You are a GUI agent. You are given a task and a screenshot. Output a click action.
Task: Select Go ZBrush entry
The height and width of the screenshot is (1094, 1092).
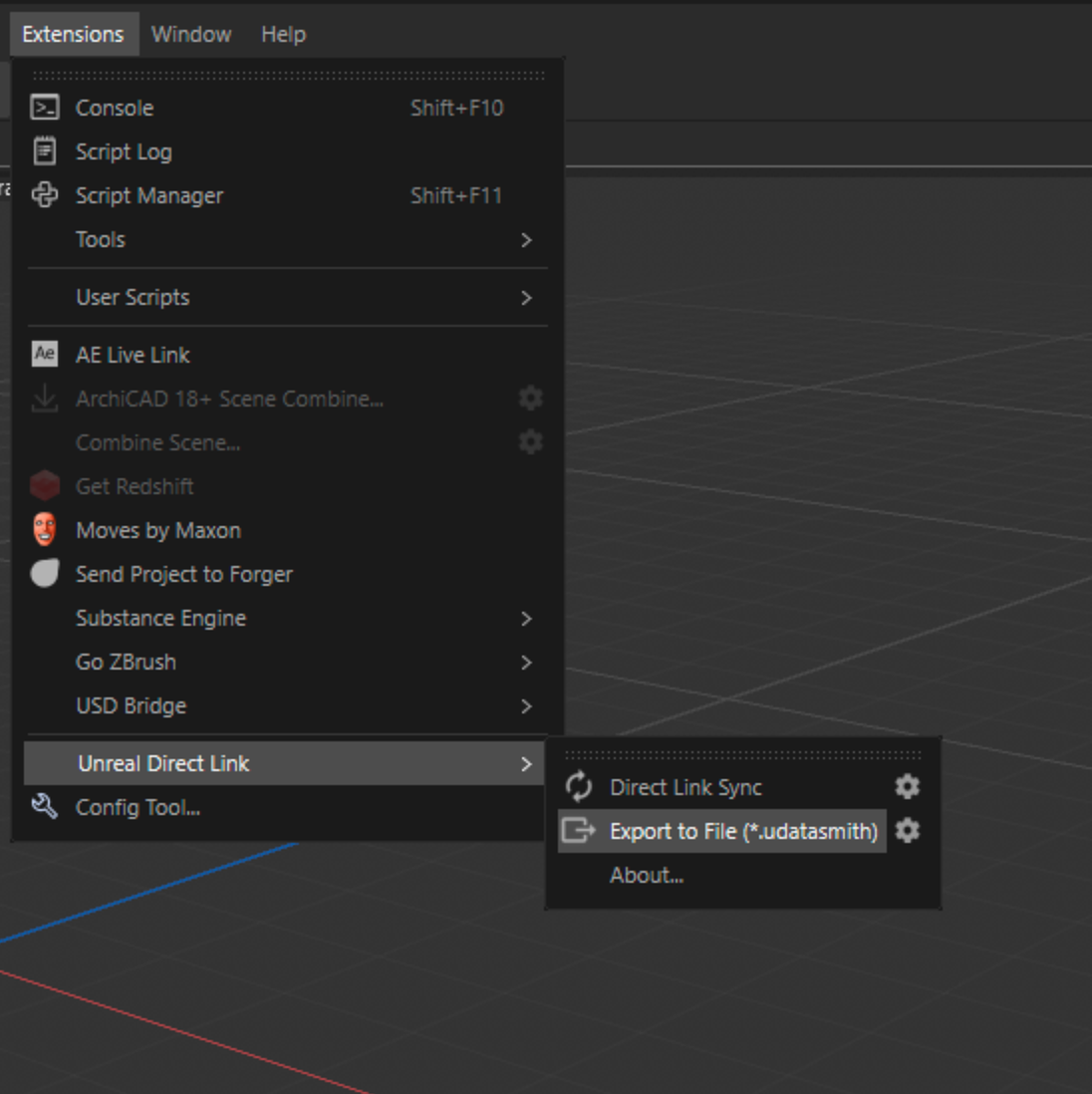pos(126,663)
